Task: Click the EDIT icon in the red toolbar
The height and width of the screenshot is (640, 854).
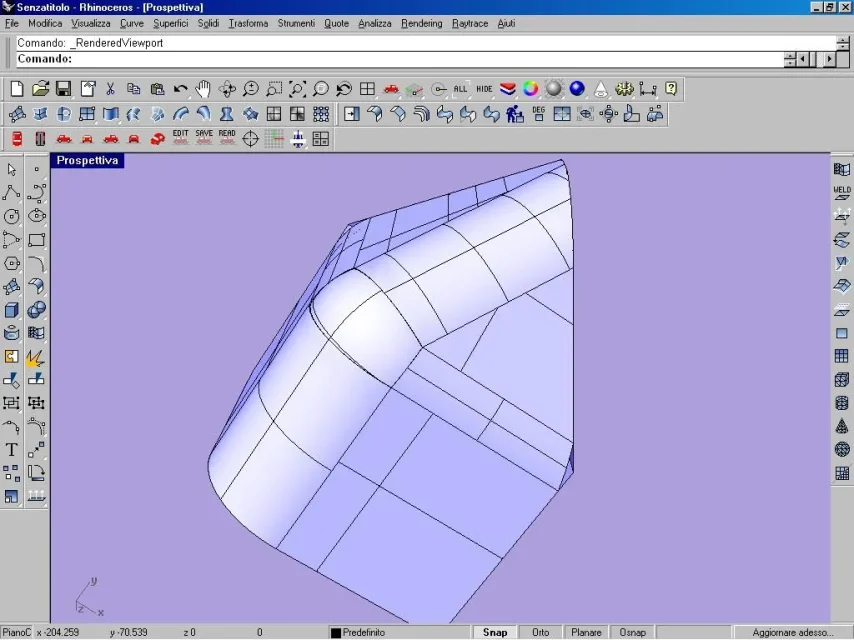Action: [x=180, y=138]
